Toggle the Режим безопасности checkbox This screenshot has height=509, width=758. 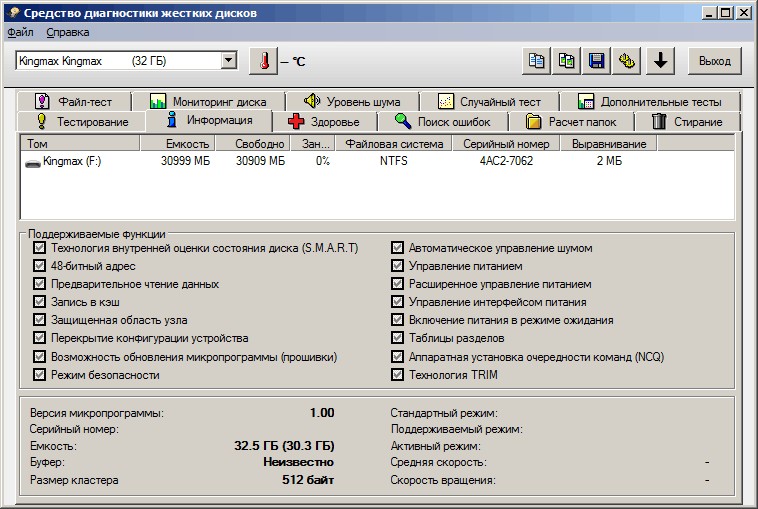[x=40, y=375]
